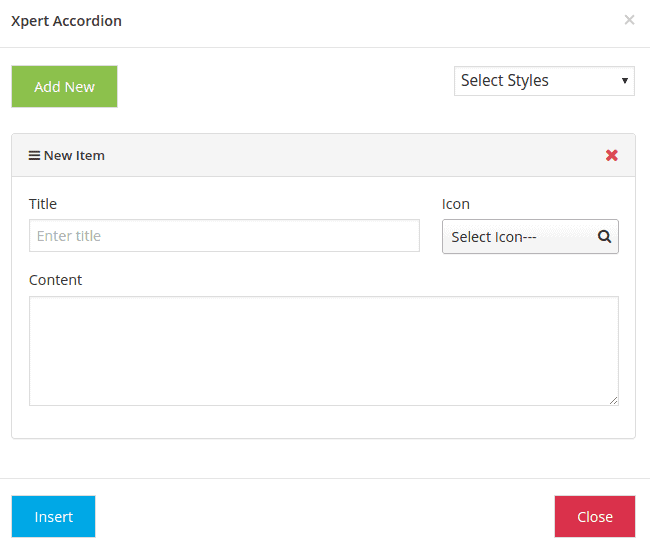Click the Content textarea resize handle
Image resolution: width=650 pixels, height=553 pixels.
(613, 400)
